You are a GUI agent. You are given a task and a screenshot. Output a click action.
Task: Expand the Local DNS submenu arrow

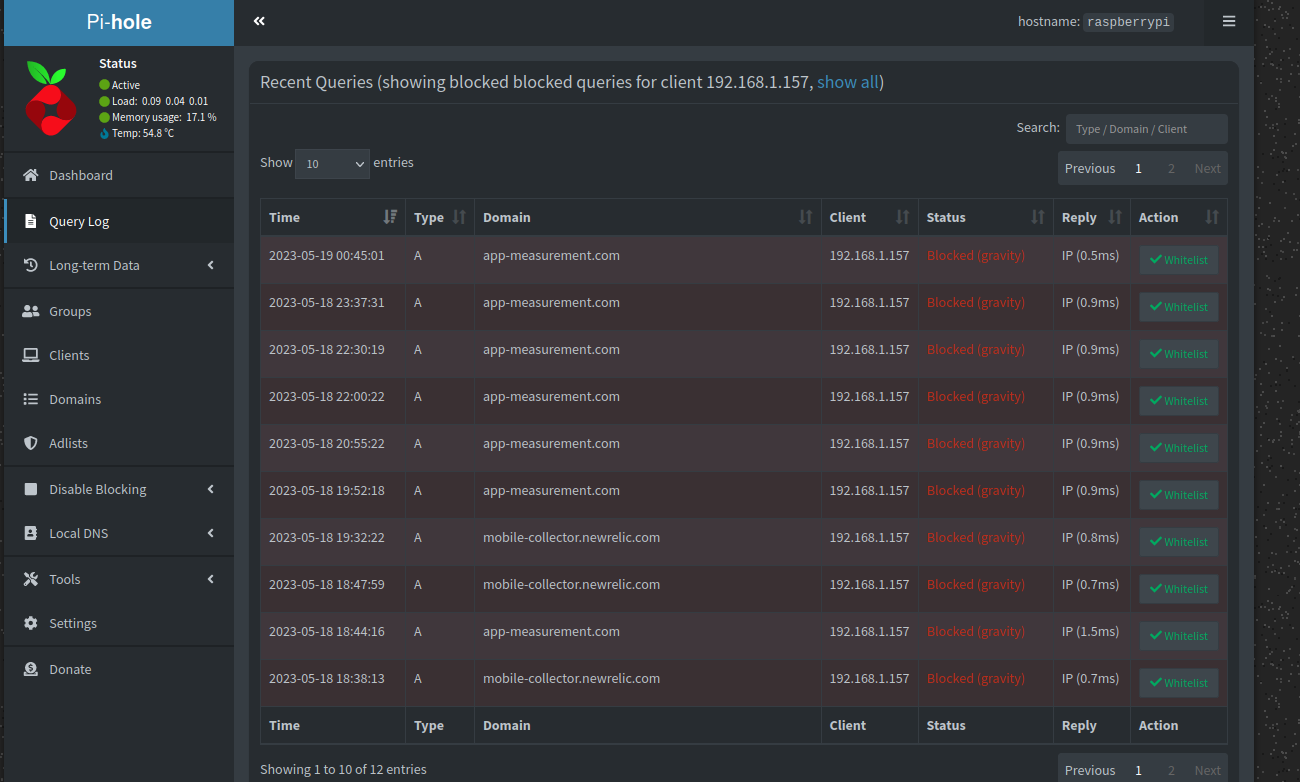click(211, 533)
